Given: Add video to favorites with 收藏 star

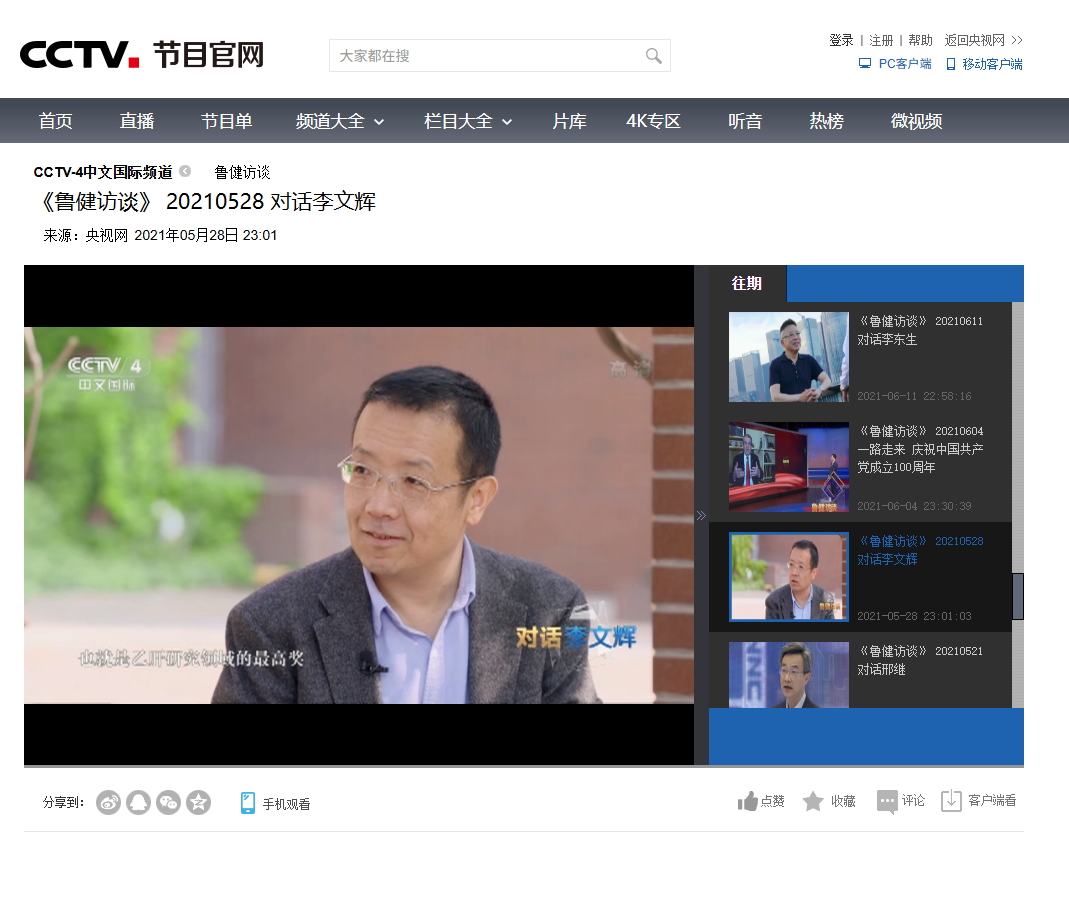Looking at the screenshot, I should click(x=813, y=801).
